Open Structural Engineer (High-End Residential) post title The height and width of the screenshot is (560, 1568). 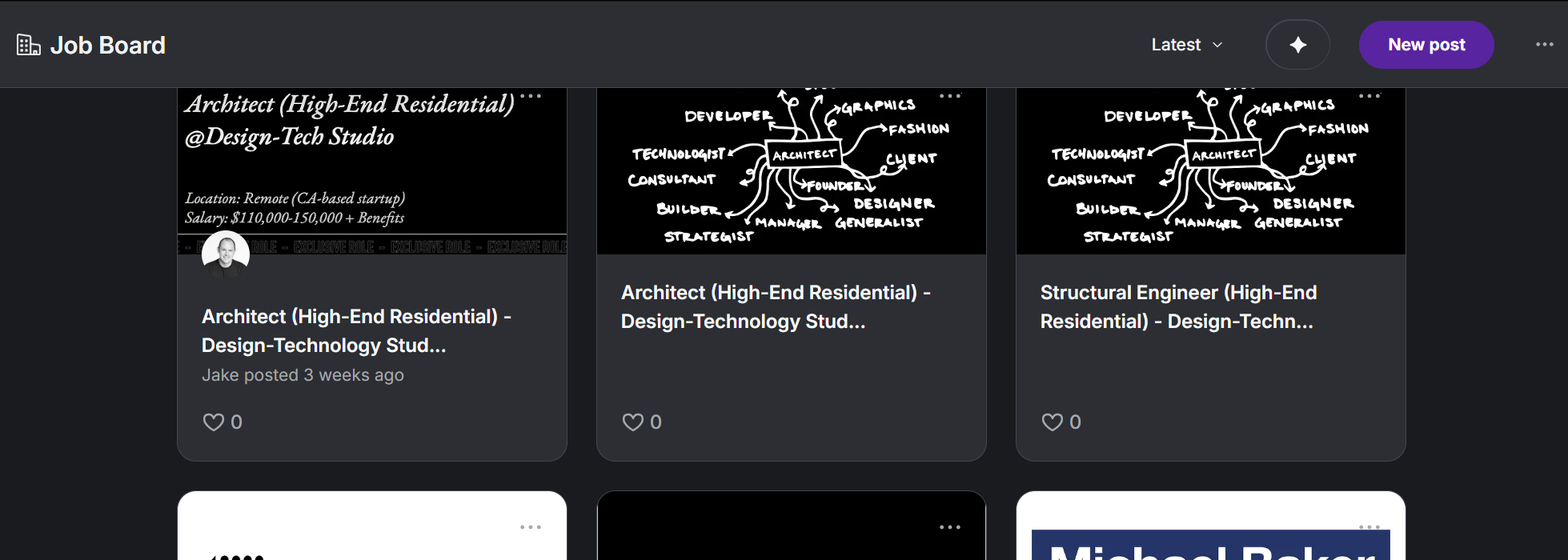(1179, 306)
